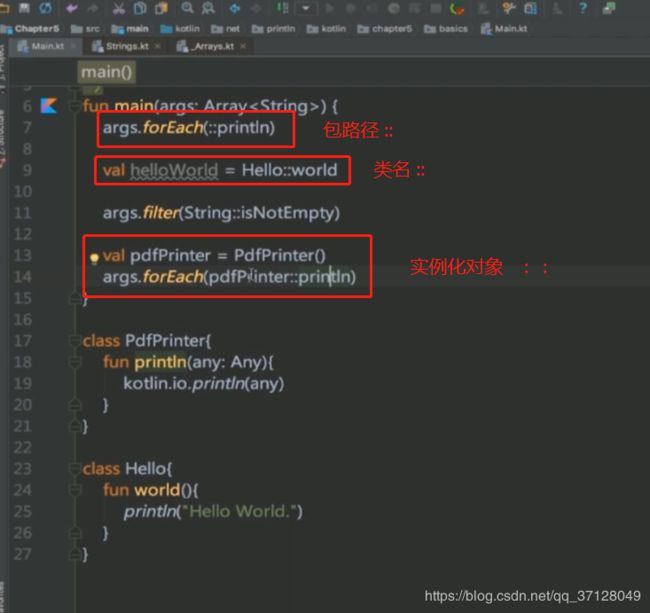Click the rightmost toolbar icon after Help
Image resolution: width=650 pixels, height=613 pixels.
[609, 8]
